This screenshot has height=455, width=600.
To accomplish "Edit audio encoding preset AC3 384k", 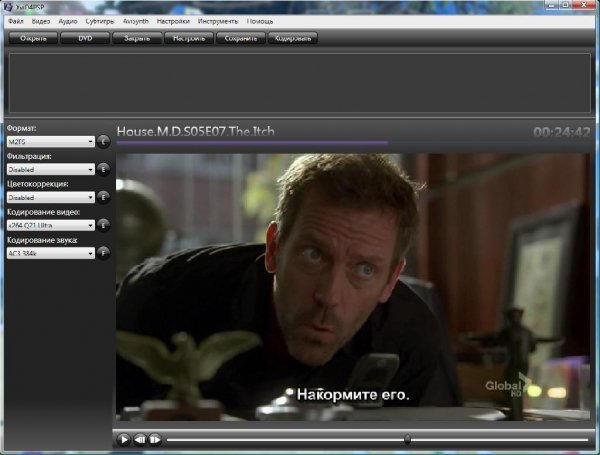I will pyautogui.click(x=103, y=253).
